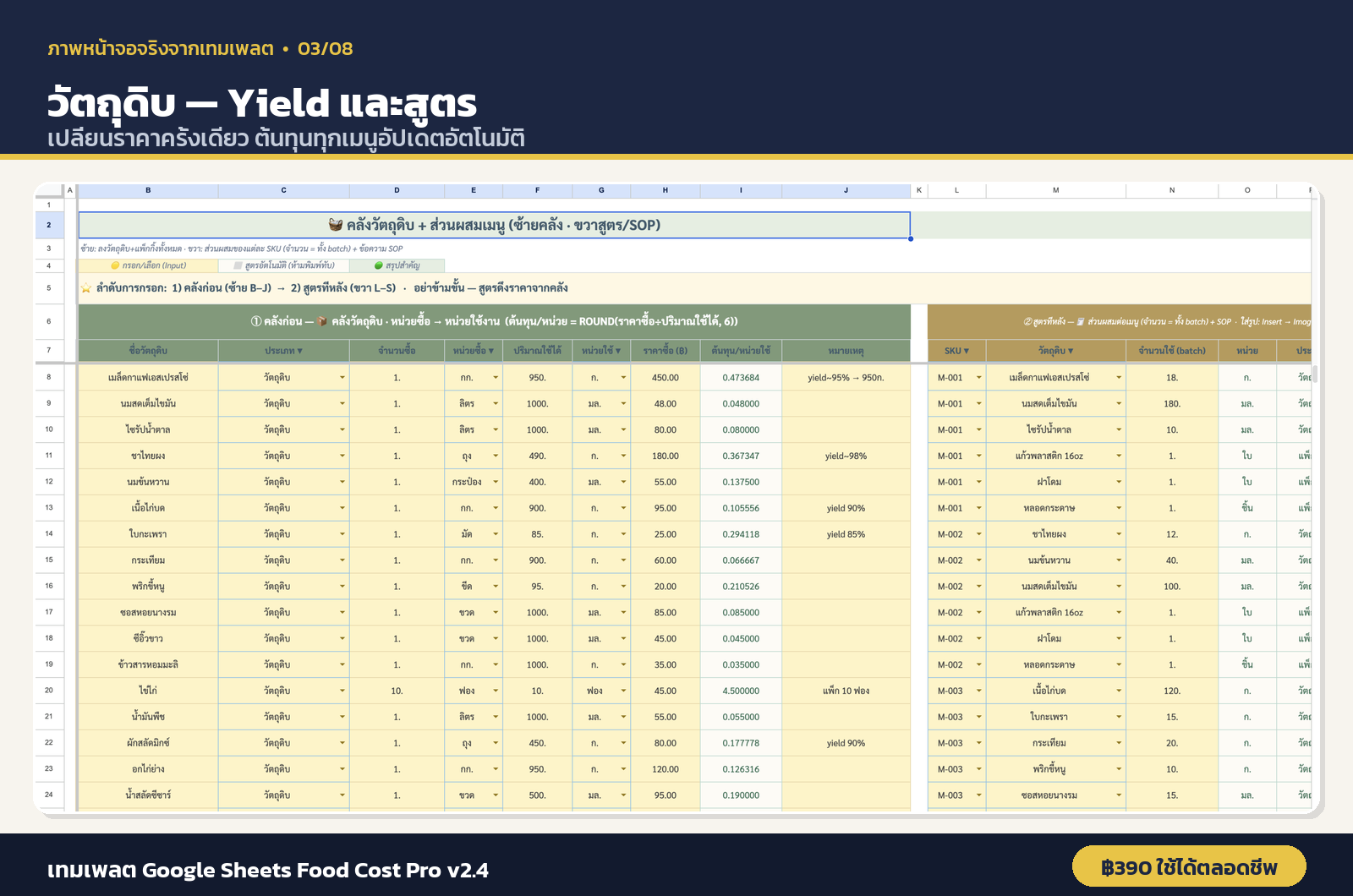Click the สูตรอัตโนมัติ (ห้ามพิมพ์ทับ) legend cell
Screen dimensions: 1353x896
pos(283,265)
